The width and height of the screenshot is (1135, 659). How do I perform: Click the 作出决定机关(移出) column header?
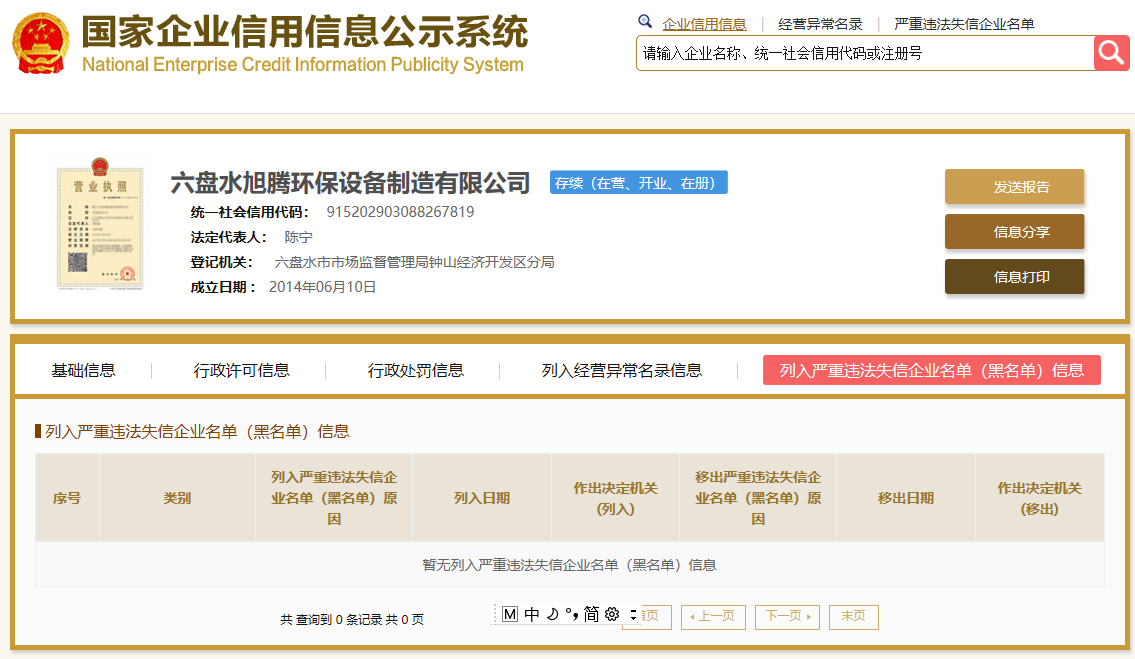point(1039,498)
